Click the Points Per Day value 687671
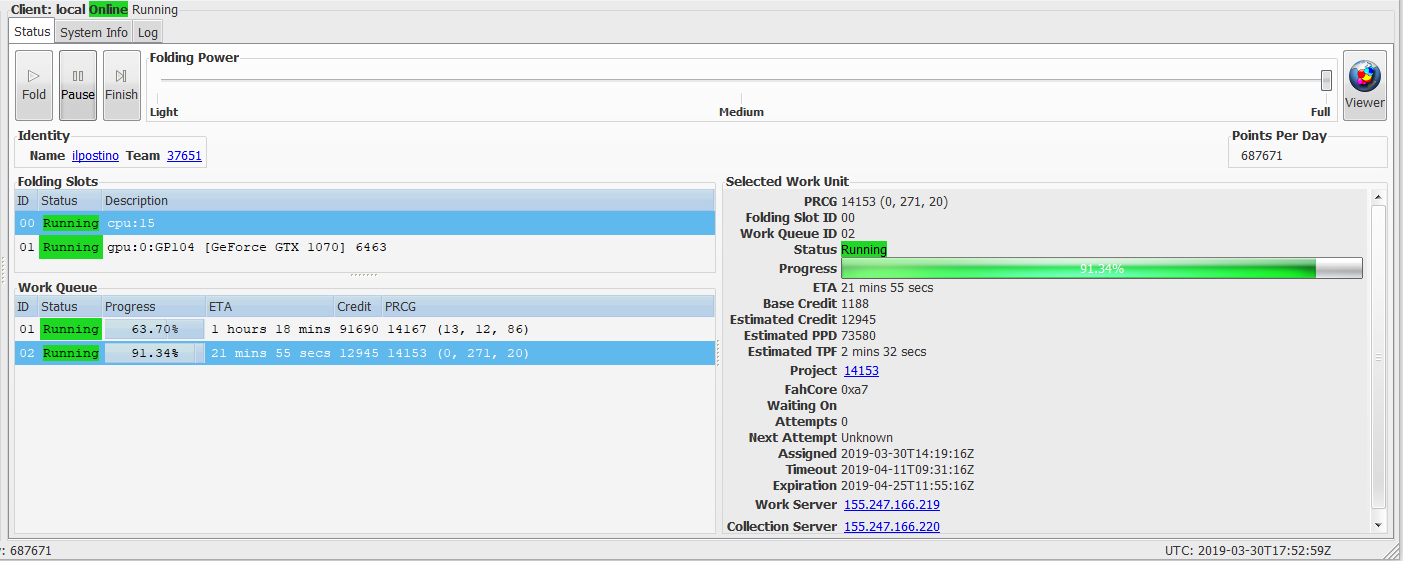1403x561 pixels. coord(1261,156)
